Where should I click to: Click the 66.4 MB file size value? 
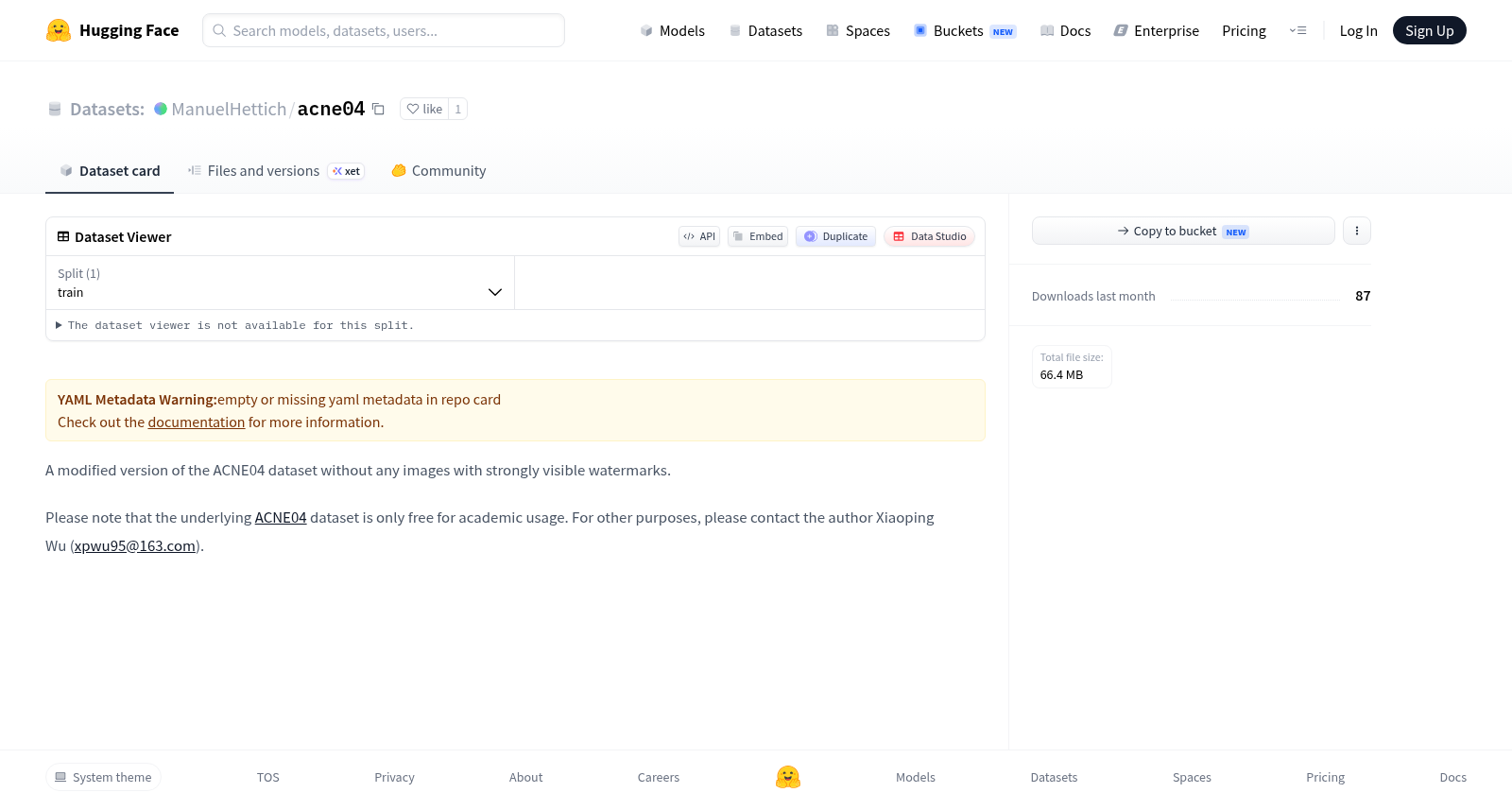click(1061, 375)
